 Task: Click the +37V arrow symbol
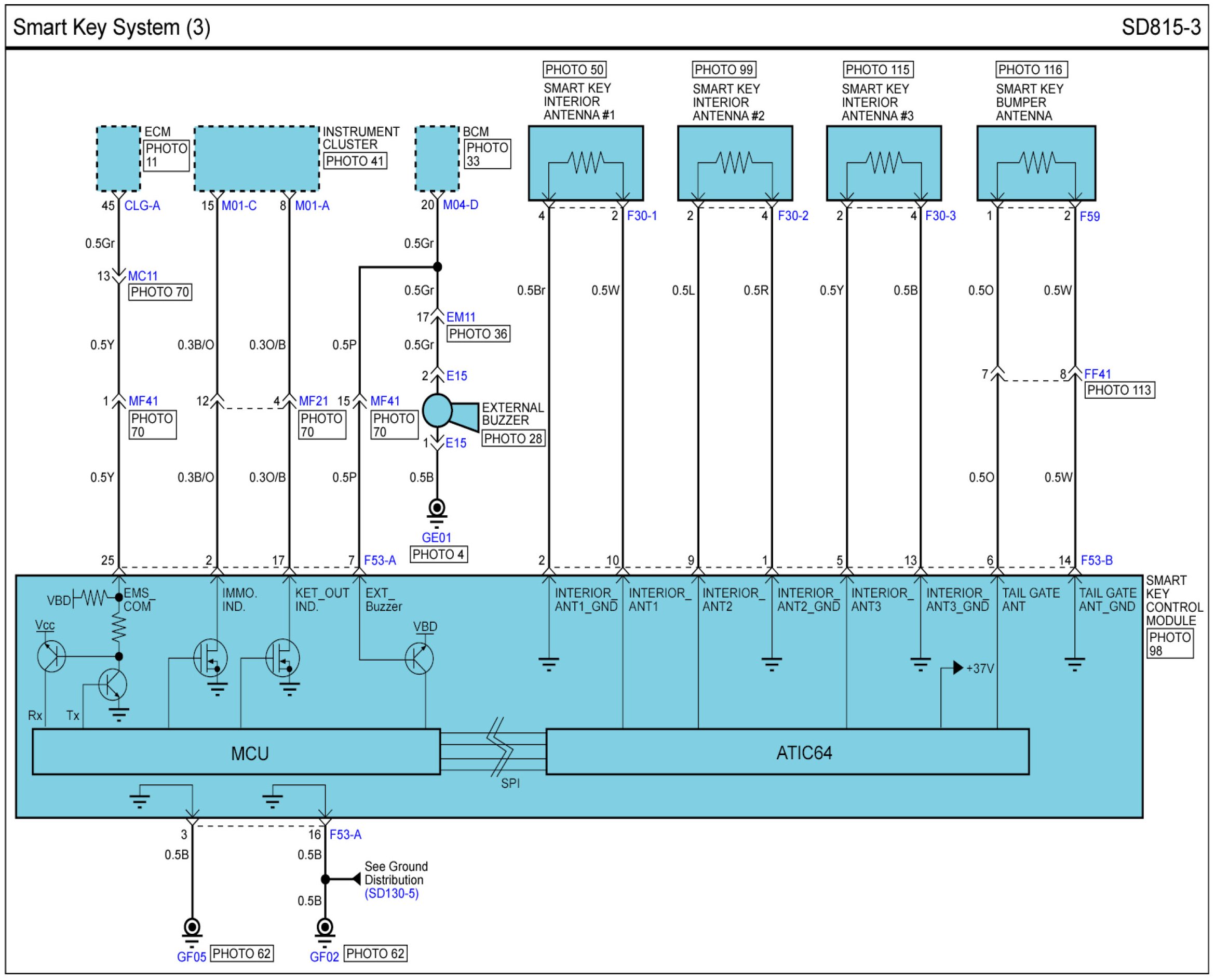tap(957, 668)
